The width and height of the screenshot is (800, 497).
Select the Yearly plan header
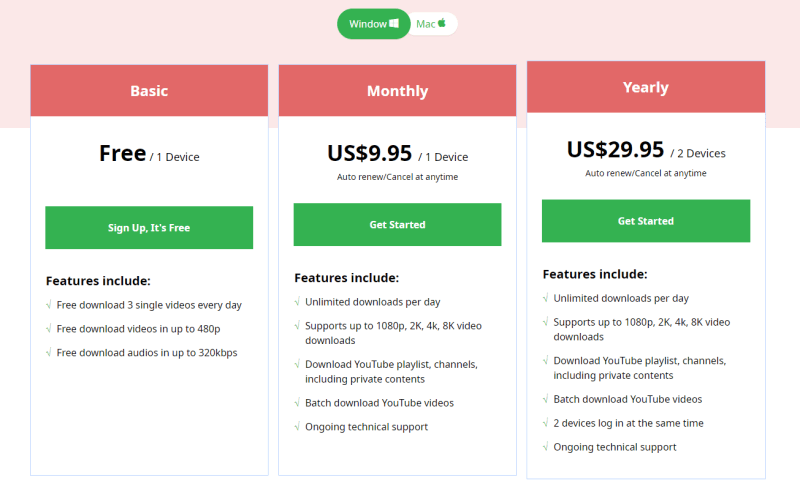coord(645,87)
